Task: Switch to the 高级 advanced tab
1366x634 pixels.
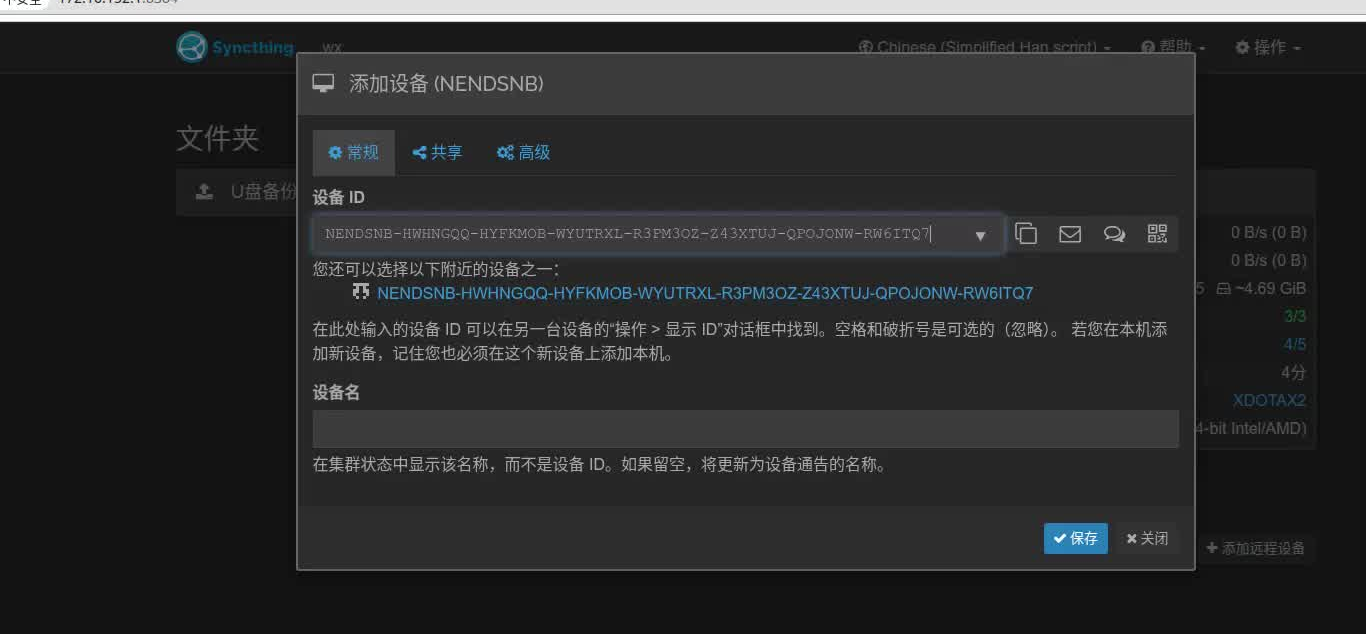Action: coord(523,152)
